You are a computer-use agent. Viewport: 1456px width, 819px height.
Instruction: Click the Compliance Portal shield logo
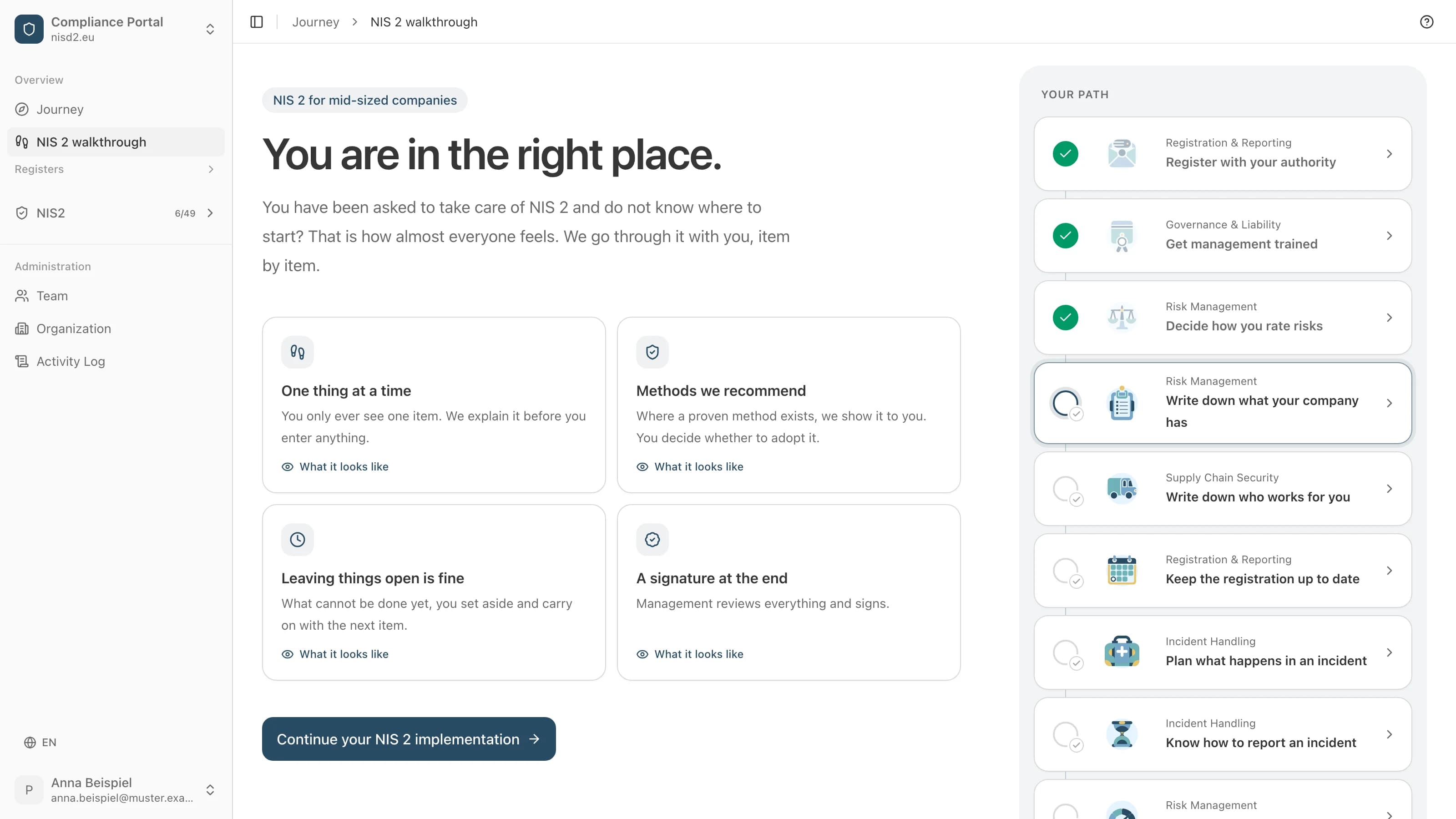tap(29, 29)
